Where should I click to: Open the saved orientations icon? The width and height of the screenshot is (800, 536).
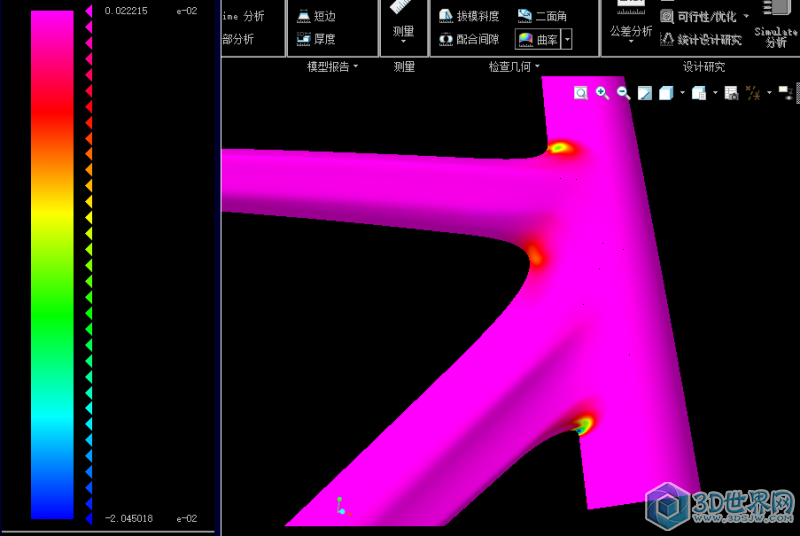(x=699, y=93)
